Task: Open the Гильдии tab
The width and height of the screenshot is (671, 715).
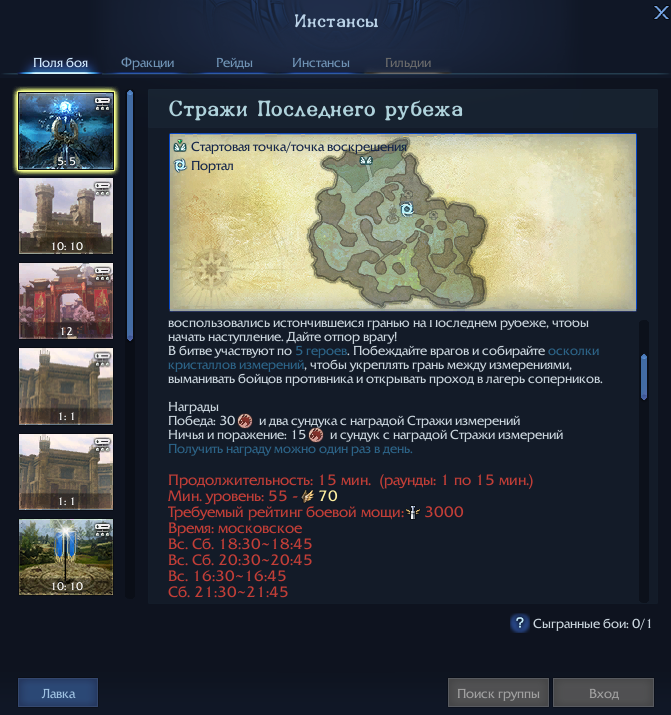Action: (x=408, y=63)
